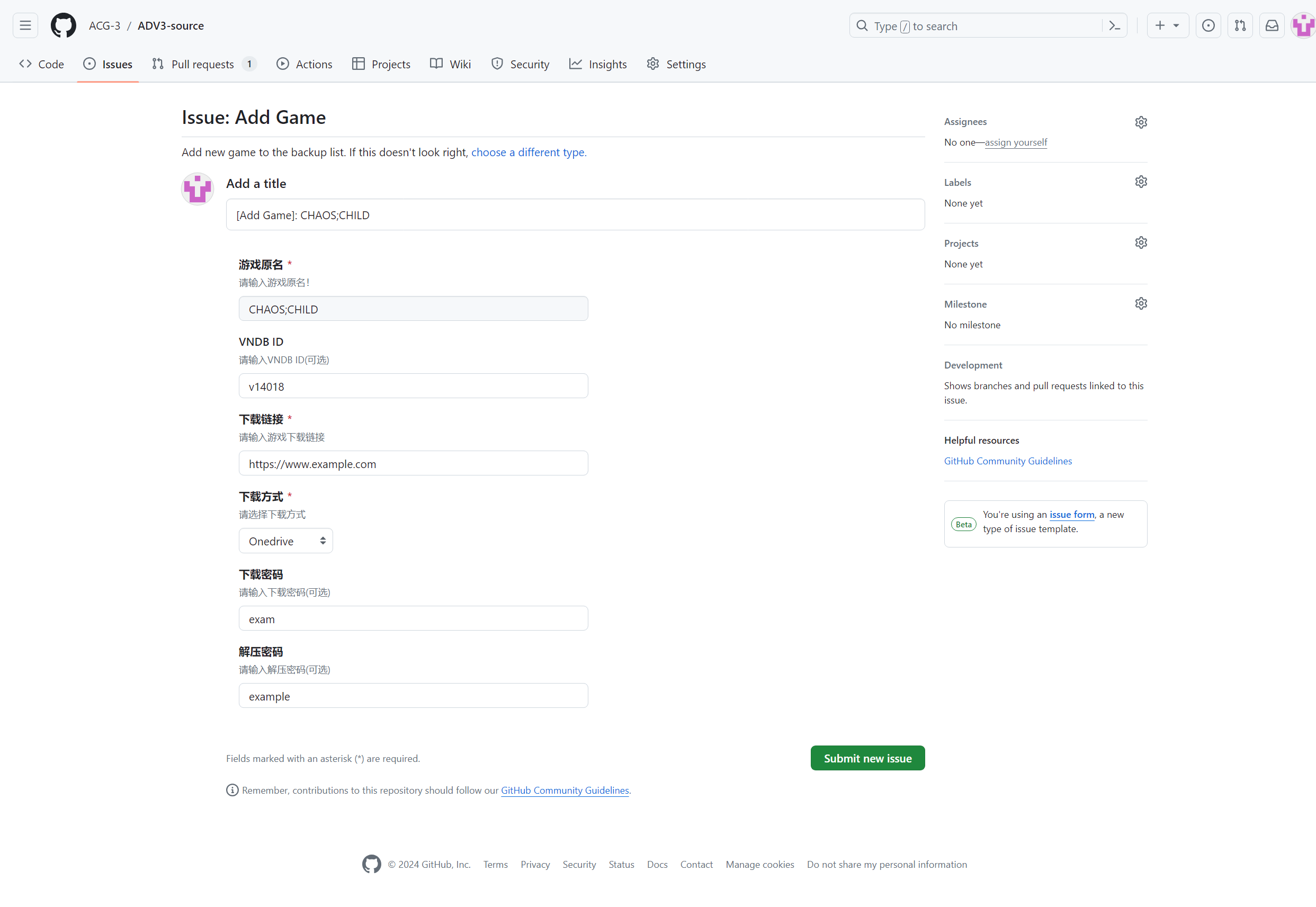Screen dimensions: 1316x907
Task: Go to GitHub homepage via Octocat logo
Action: coord(63,25)
